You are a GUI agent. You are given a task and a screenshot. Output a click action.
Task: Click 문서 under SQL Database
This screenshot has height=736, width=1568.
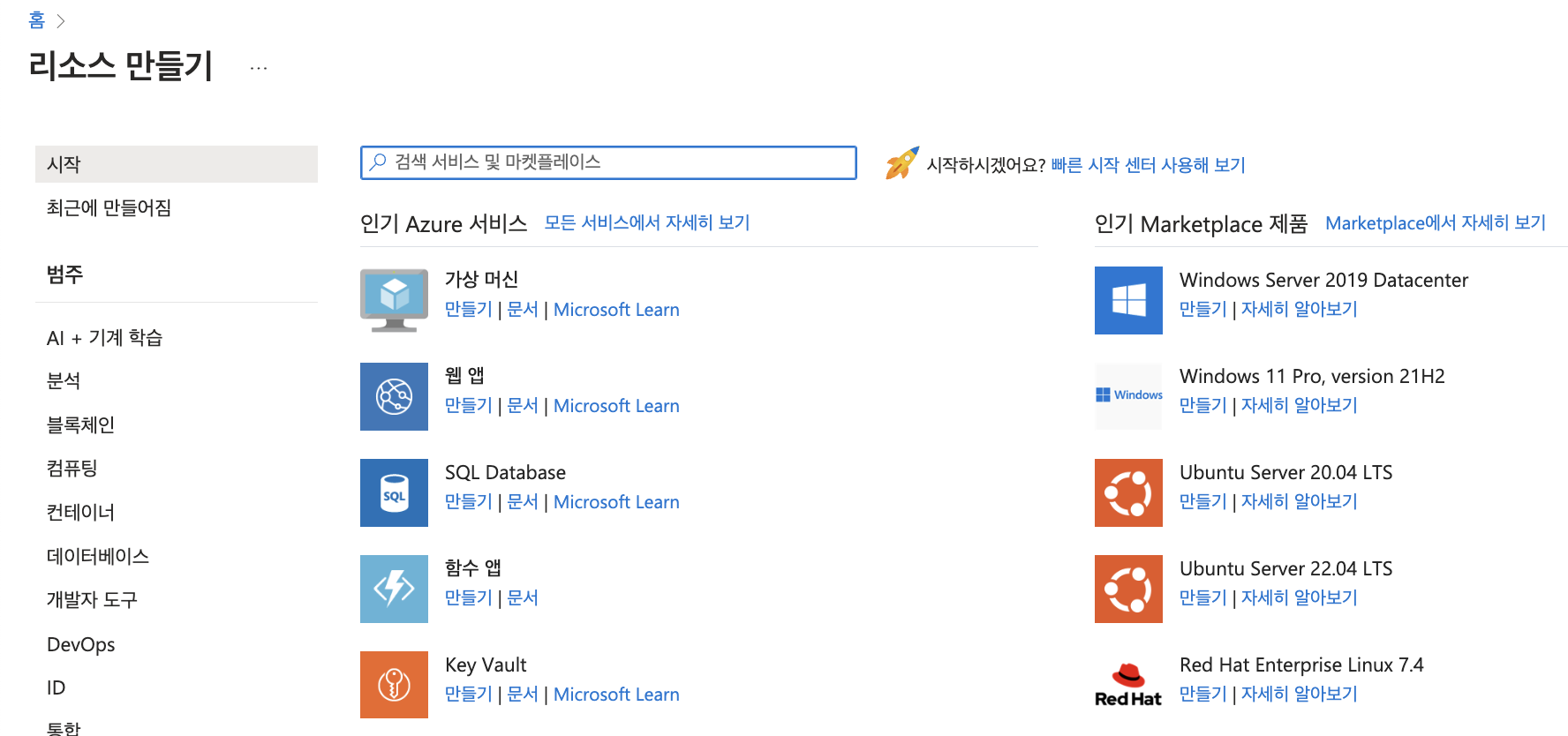click(x=523, y=502)
